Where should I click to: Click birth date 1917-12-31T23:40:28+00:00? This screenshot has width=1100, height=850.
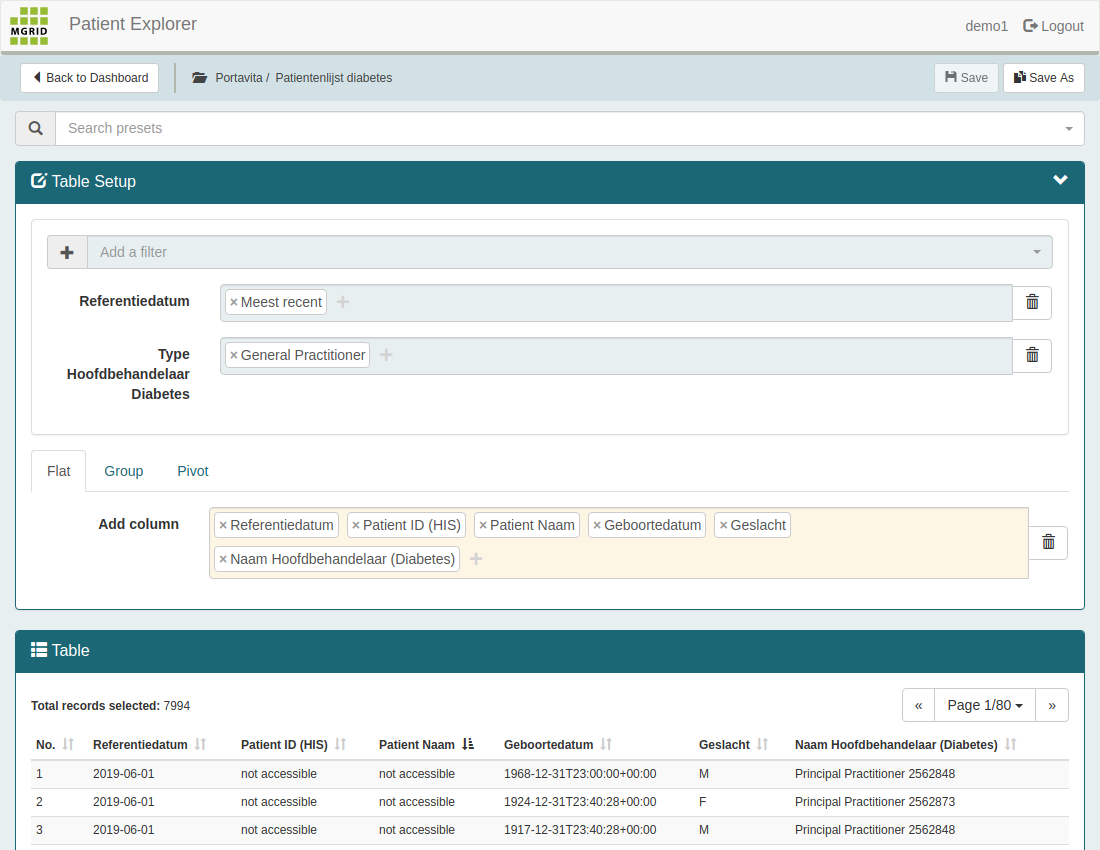click(580, 830)
